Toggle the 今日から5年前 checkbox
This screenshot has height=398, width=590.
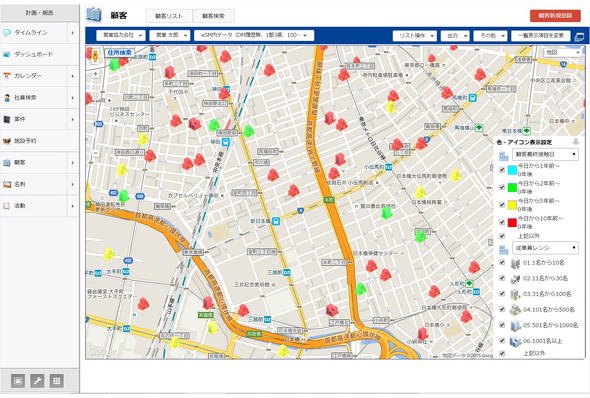click(x=502, y=205)
